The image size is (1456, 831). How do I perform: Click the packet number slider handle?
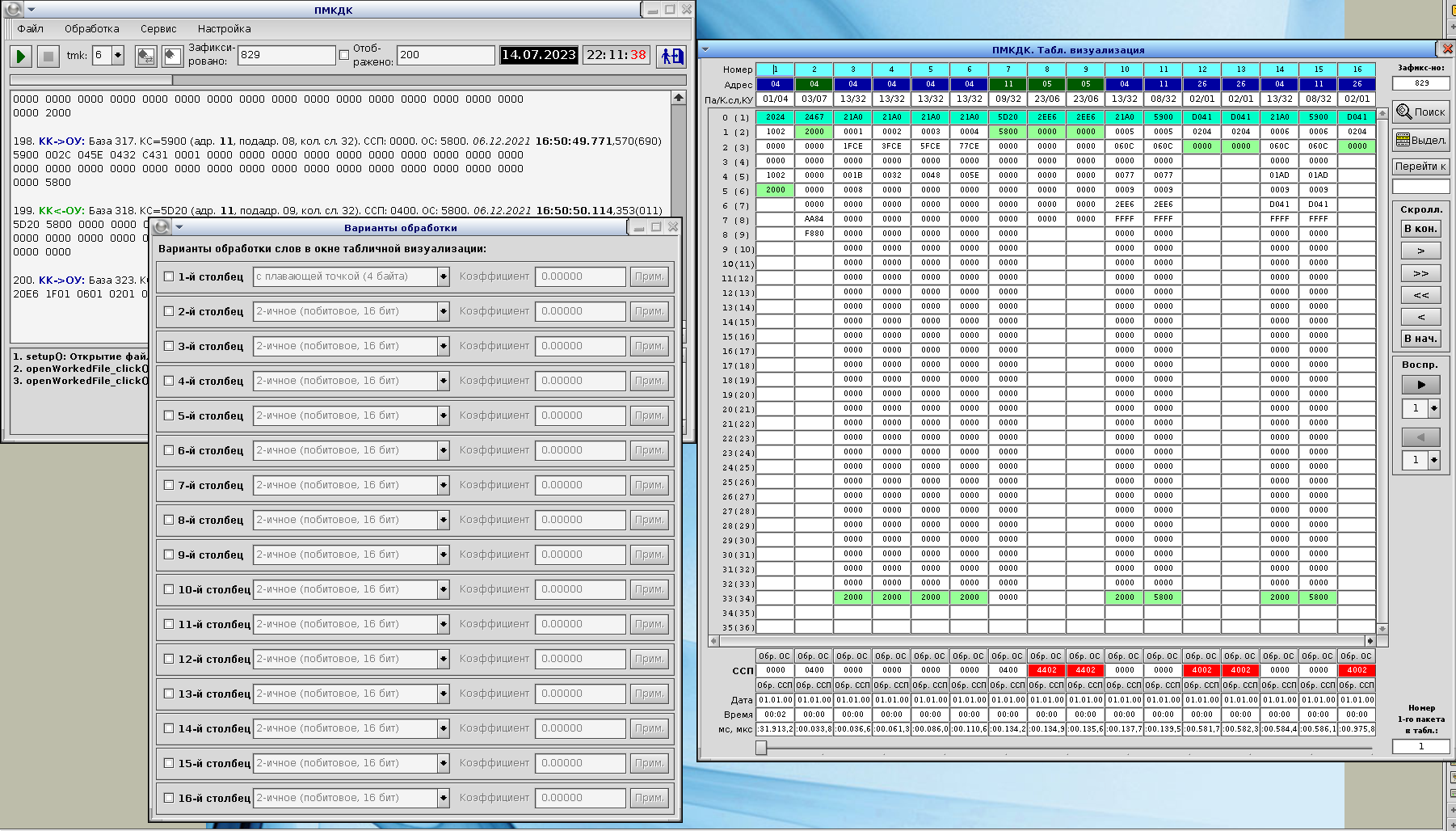pyautogui.click(x=761, y=748)
